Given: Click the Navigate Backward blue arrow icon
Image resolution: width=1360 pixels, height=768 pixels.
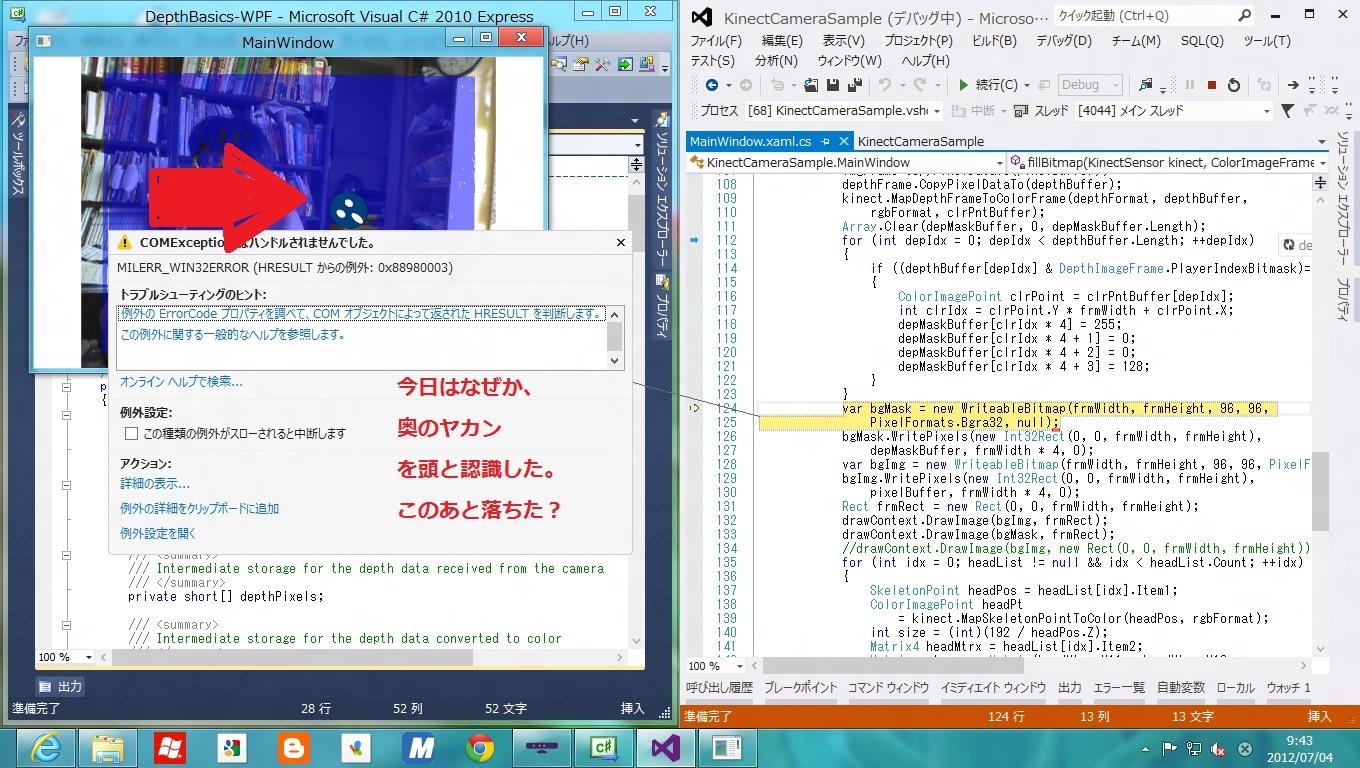Looking at the screenshot, I should click(x=711, y=85).
